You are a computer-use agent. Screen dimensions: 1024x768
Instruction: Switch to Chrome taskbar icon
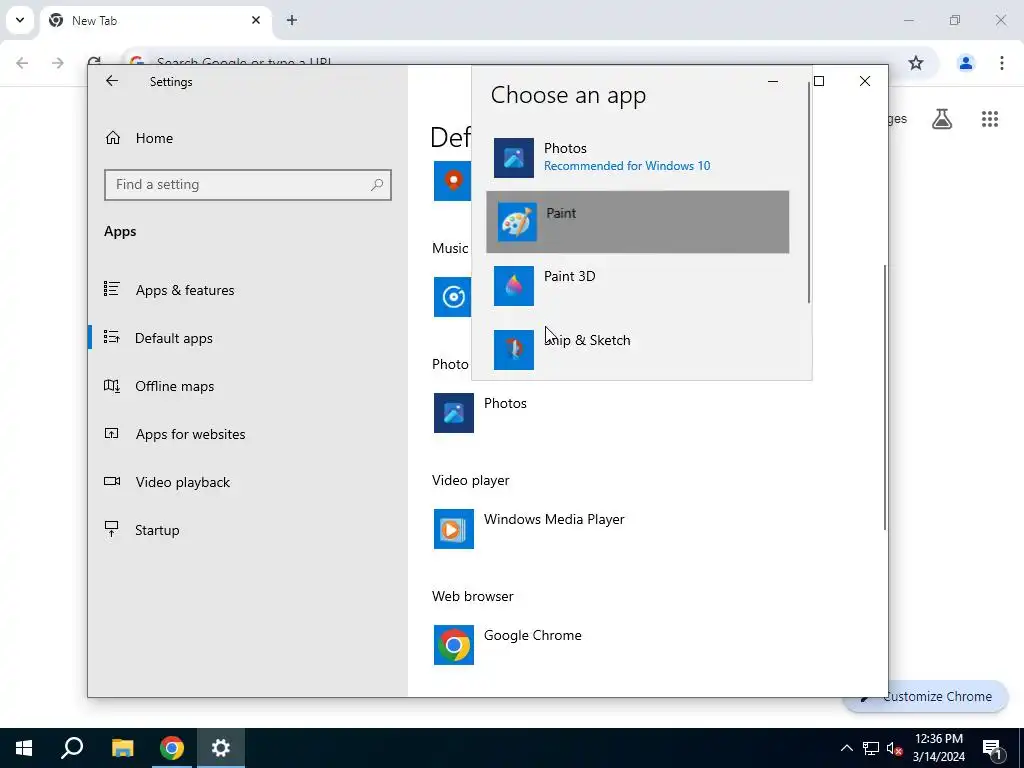pyautogui.click(x=171, y=748)
